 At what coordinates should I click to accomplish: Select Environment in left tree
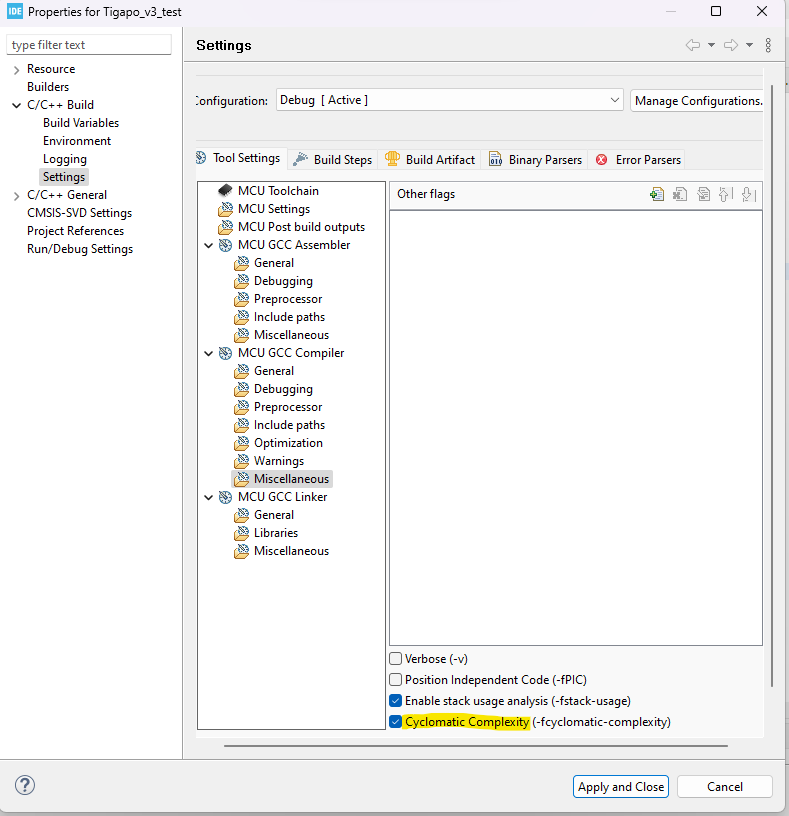[77, 141]
